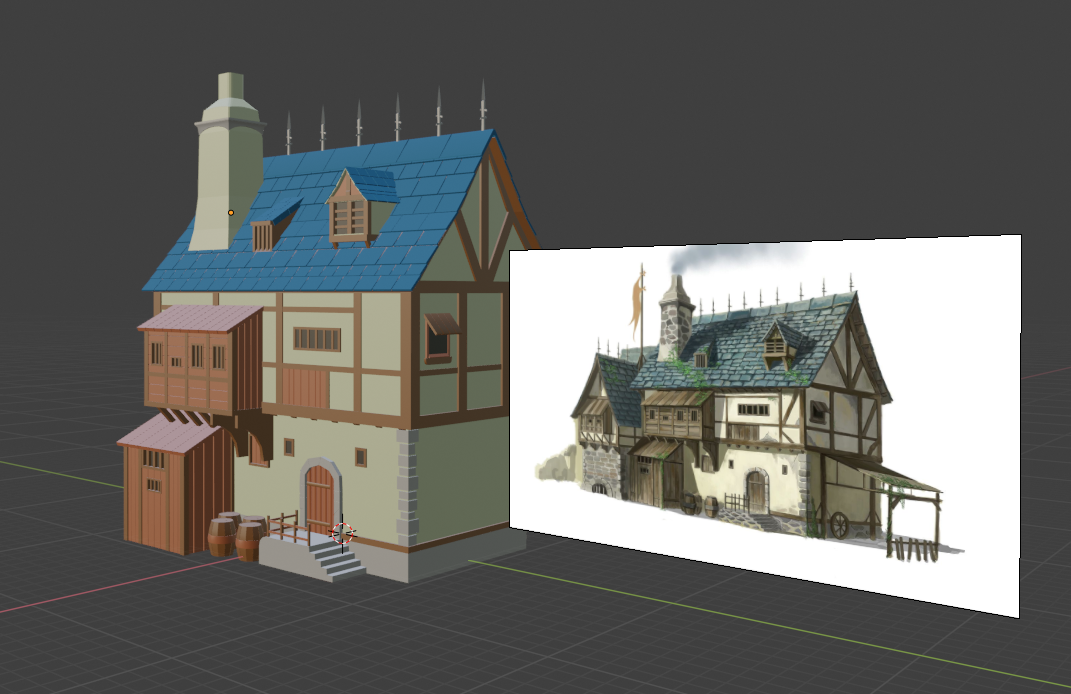The image size is (1071, 694).
Task: Select the brown plank panel below the barred window
Action: coord(306,388)
